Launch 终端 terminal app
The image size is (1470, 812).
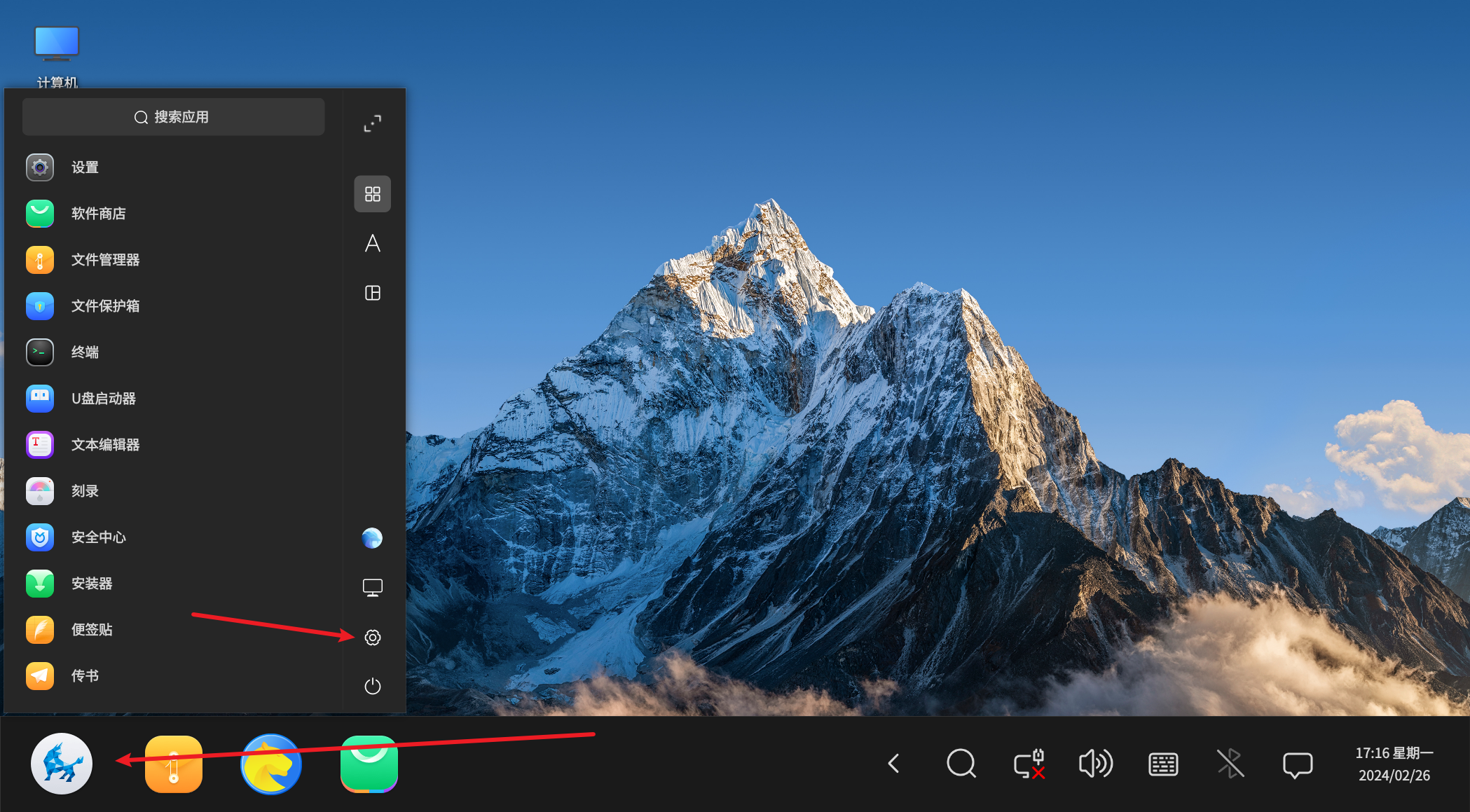point(84,352)
